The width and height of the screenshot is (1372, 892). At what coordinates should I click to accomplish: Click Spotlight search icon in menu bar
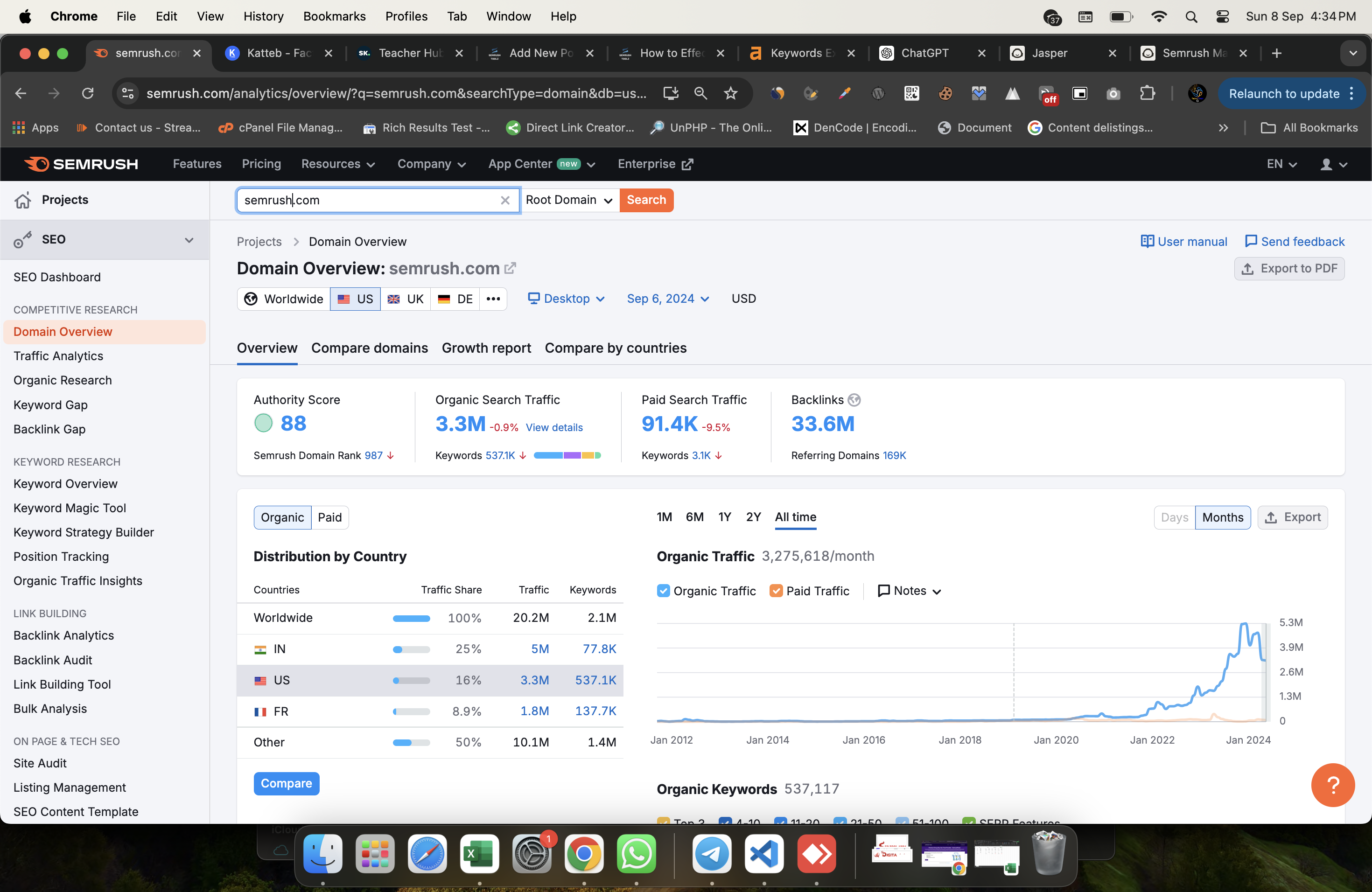coord(1191,16)
